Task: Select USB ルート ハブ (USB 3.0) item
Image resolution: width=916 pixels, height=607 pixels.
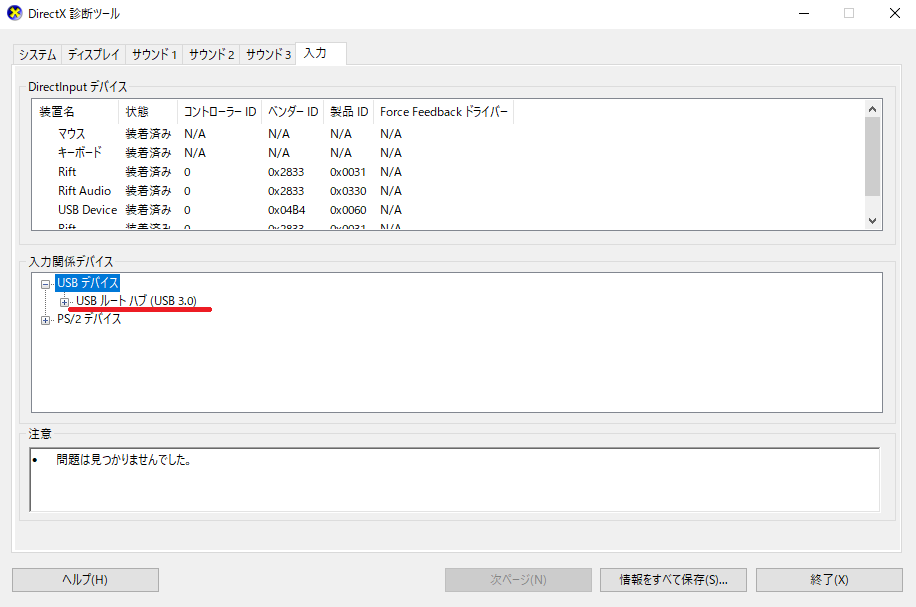Action: tap(136, 301)
